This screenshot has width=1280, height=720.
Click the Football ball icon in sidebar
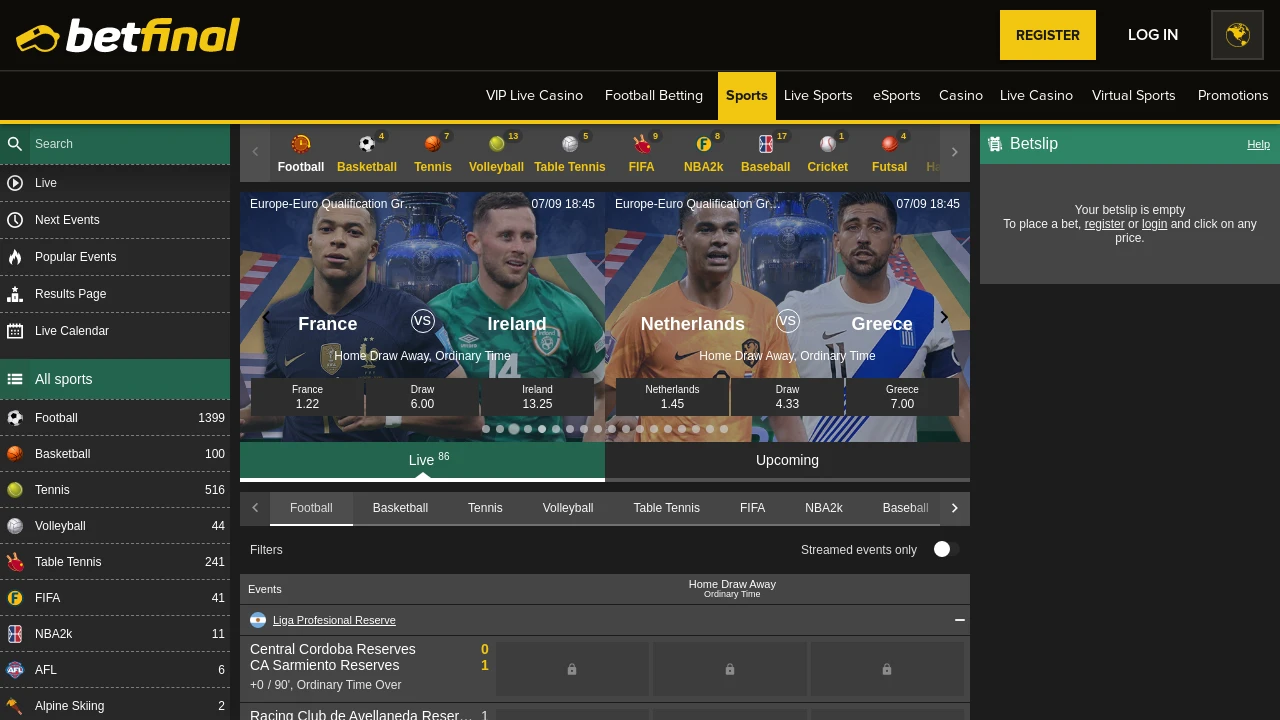point(15,418)
